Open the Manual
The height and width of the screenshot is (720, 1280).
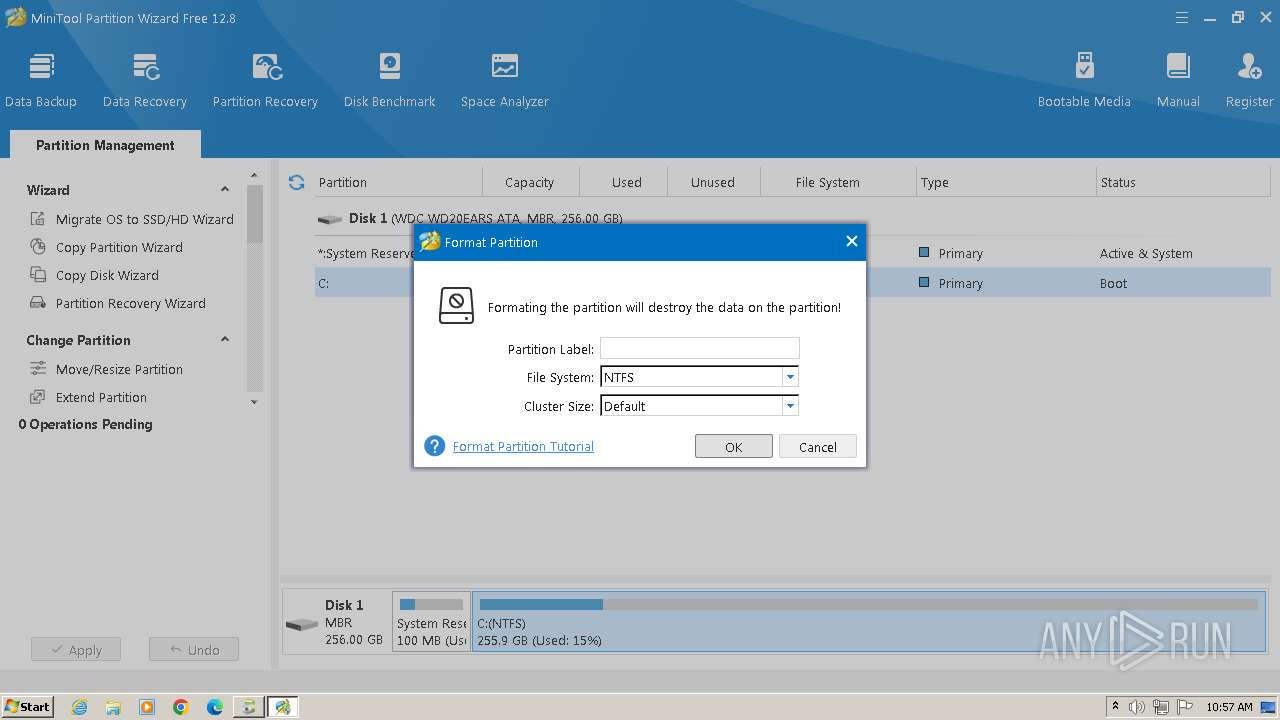pyautogui.click(x=1178, y=80)
